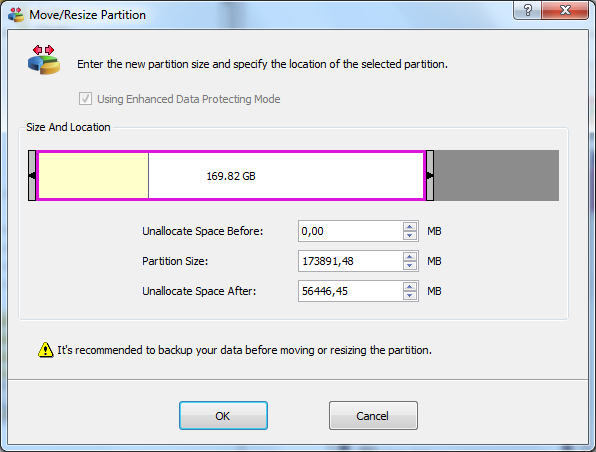Screen dimensions: 596x452
Task: Increase Partition Size with up arrow
Action: (409, 257)
